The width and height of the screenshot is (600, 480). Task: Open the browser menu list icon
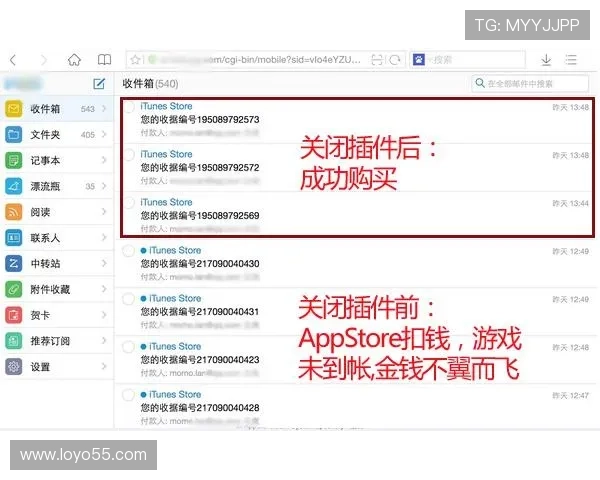pyautogui.click(x=571, y=60)
